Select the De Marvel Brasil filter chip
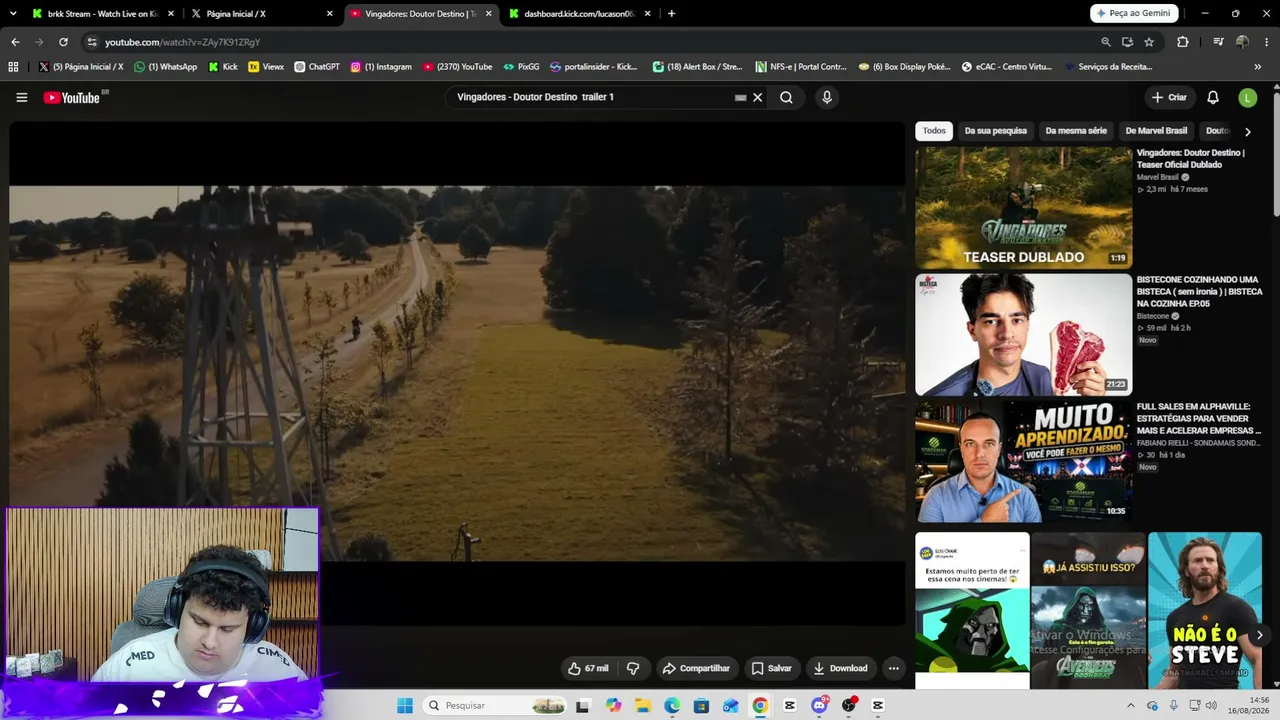 (1156, 131)
